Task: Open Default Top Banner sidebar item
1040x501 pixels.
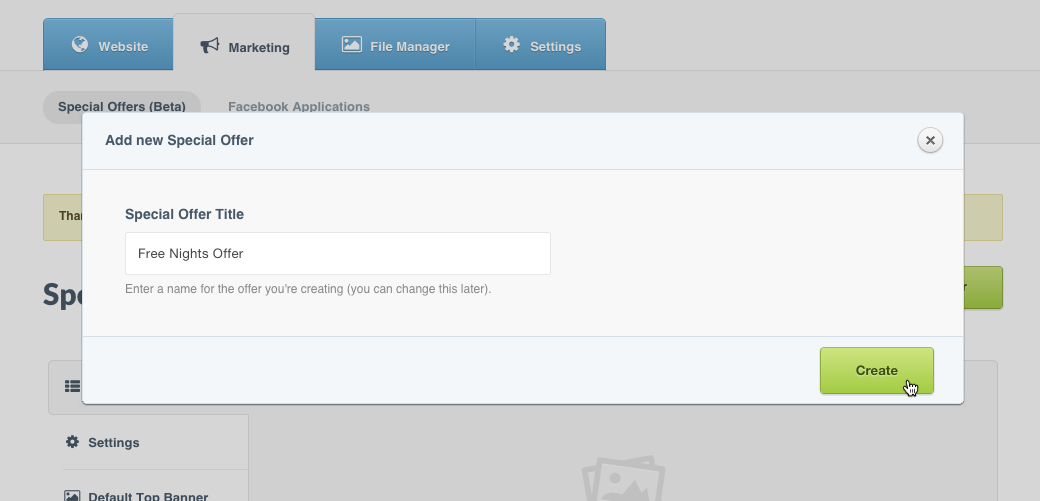Action: coord(148,496)
